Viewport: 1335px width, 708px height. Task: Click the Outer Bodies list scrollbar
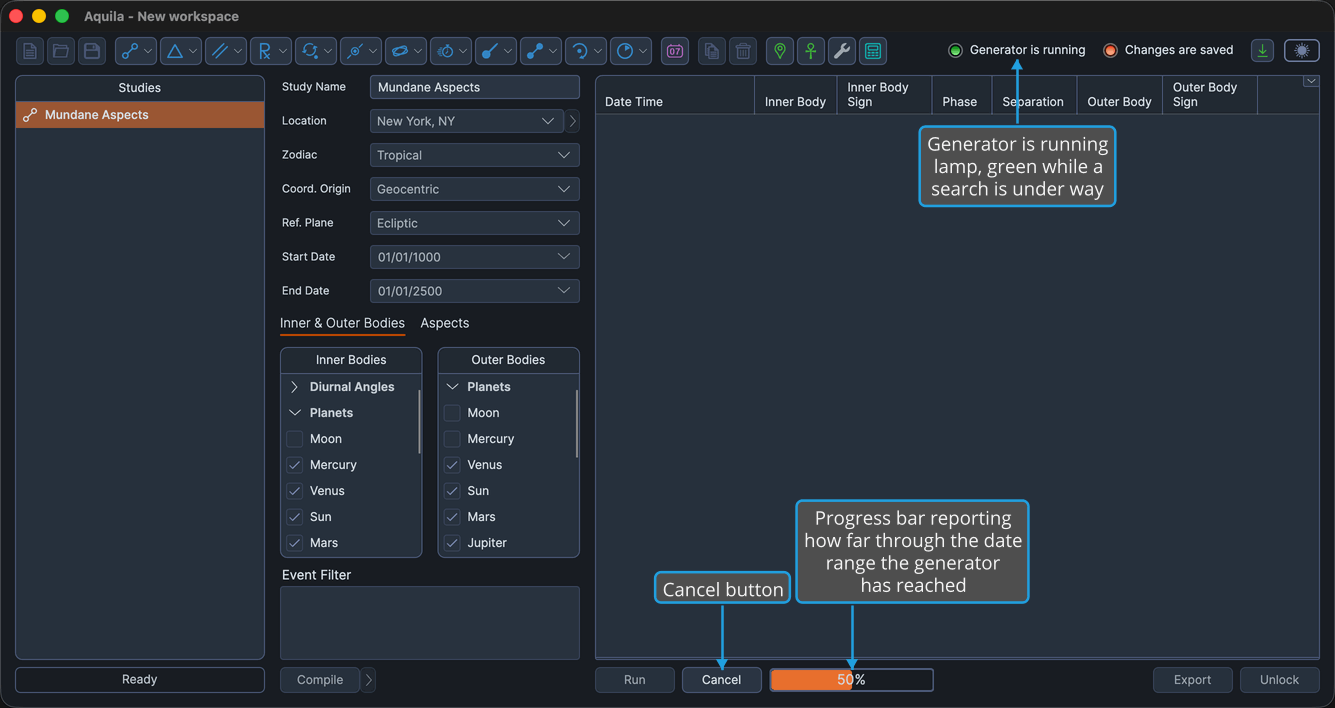(x=576, y=423)
